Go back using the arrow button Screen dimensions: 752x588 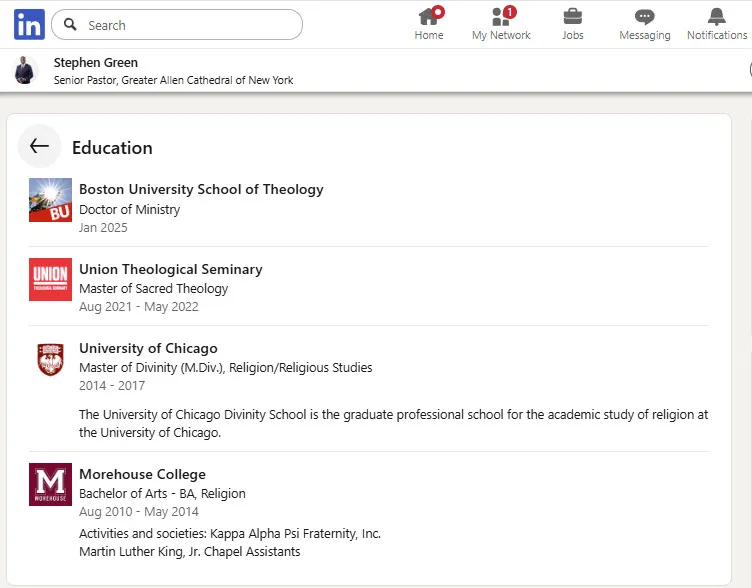tap(39, 146)
